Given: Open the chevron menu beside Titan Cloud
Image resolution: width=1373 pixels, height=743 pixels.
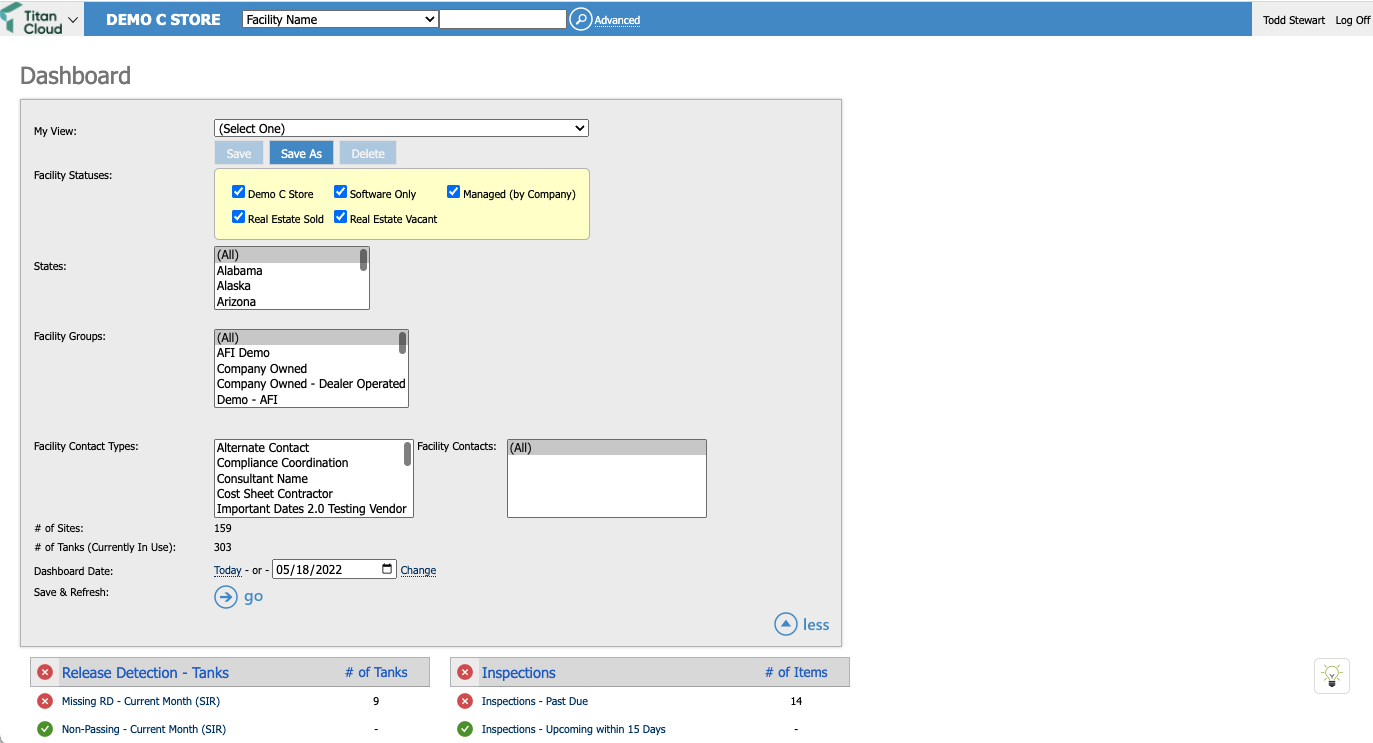Looking at the screenshot, I should pos(70,18).
